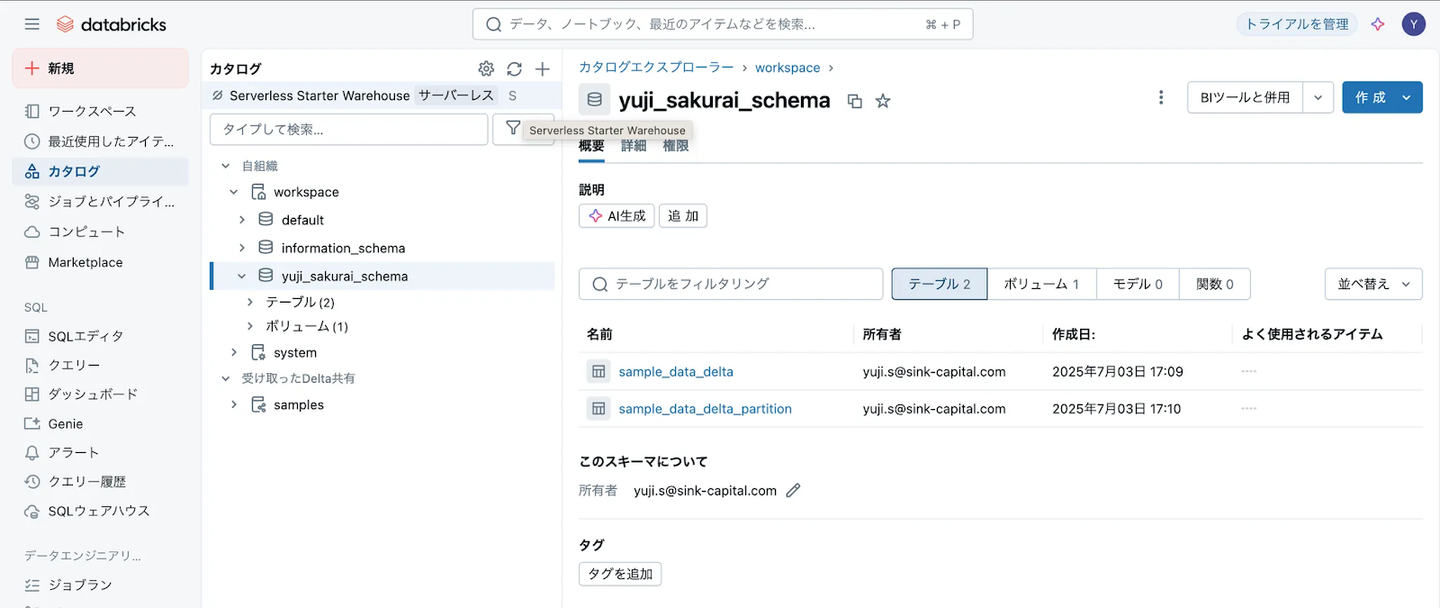
Task: Open SQLエディタ in sidebar
Action: click(100, 336)
